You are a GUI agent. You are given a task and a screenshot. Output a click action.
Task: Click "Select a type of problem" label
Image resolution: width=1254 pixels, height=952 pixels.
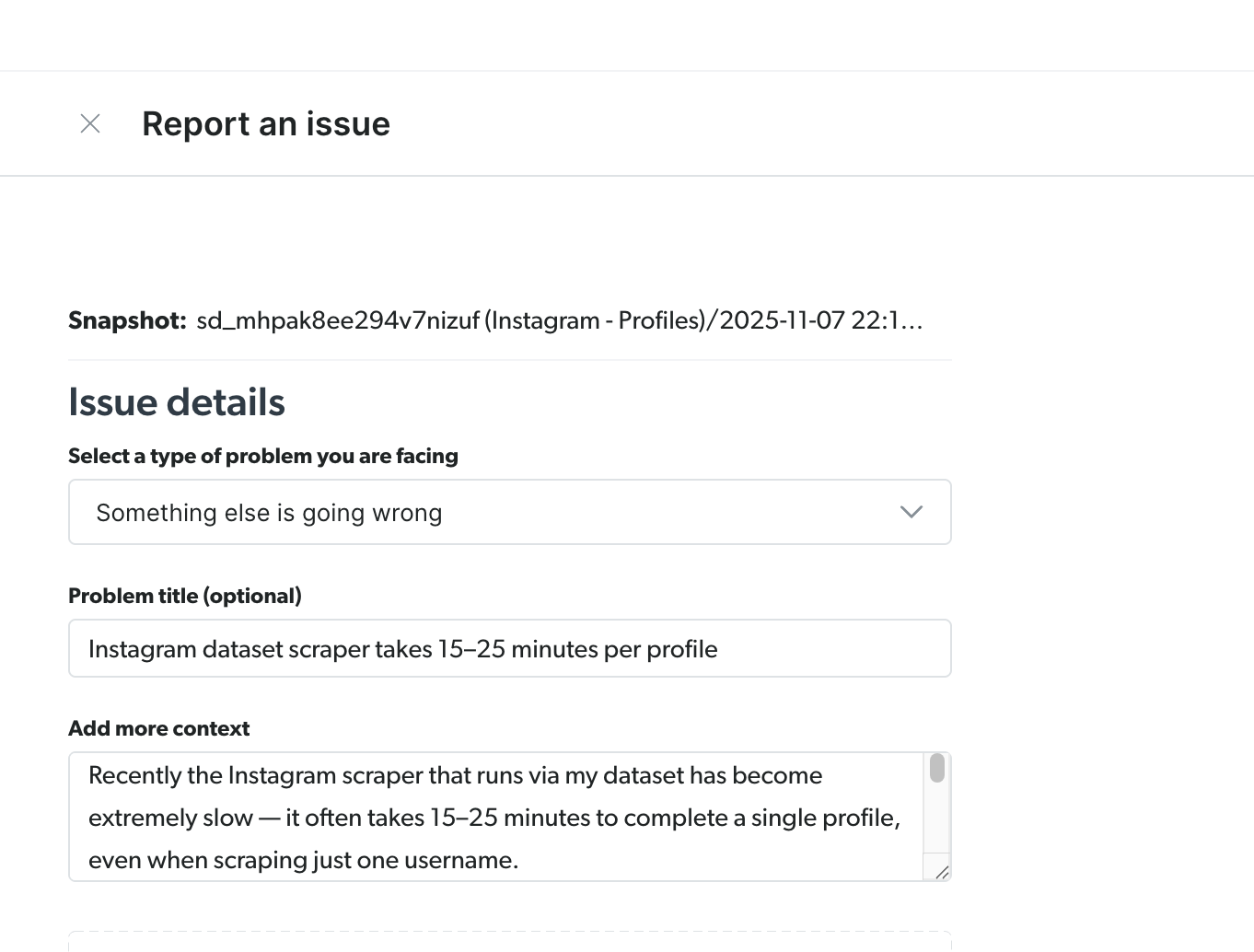(263, 456)
